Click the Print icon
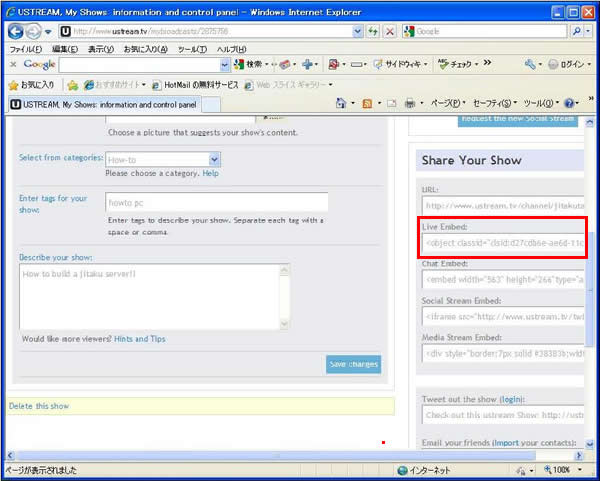This screenshot has width=600, height=481. tap(410, 104)
